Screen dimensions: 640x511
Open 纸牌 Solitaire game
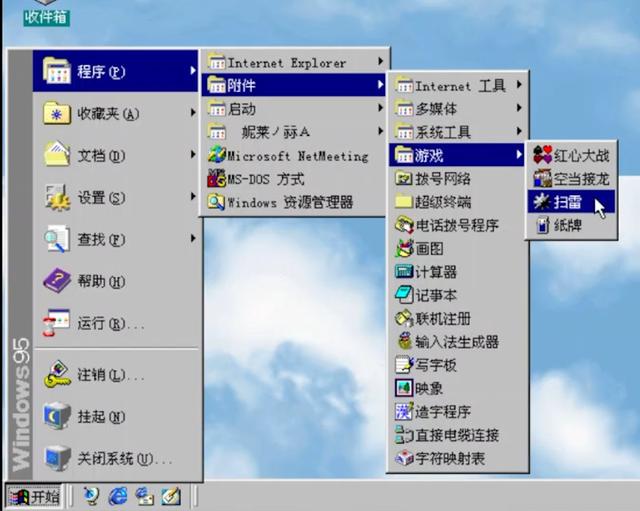[571, 225]
